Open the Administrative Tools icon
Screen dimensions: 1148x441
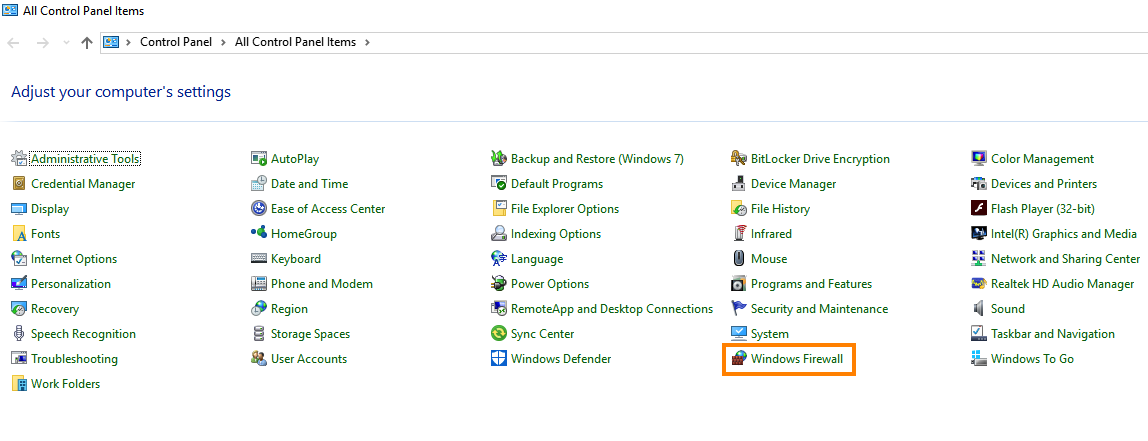click(19, 159)
